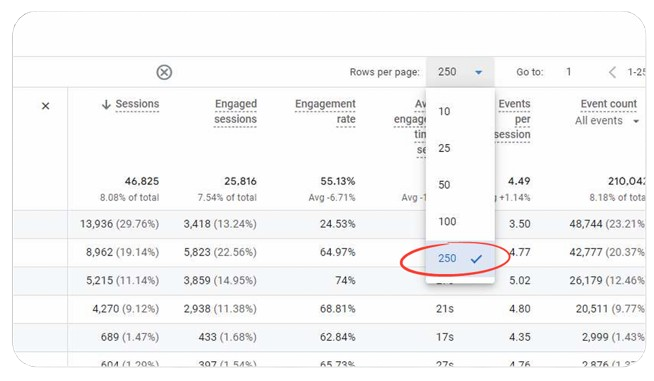Click the X icon beside Sessions column
The height and width of the screenshot is (381, 654).
[x=45, y=106]
